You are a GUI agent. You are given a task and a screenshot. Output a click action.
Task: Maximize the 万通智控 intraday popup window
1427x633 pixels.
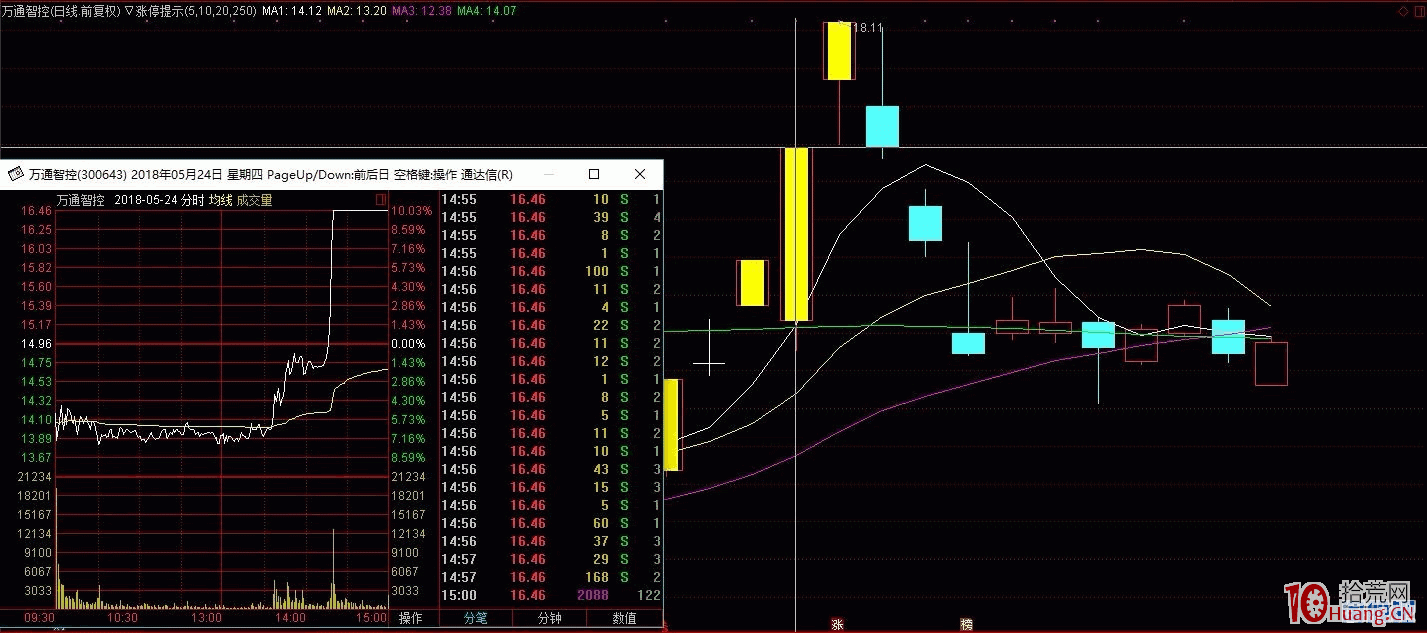(593, 174)
